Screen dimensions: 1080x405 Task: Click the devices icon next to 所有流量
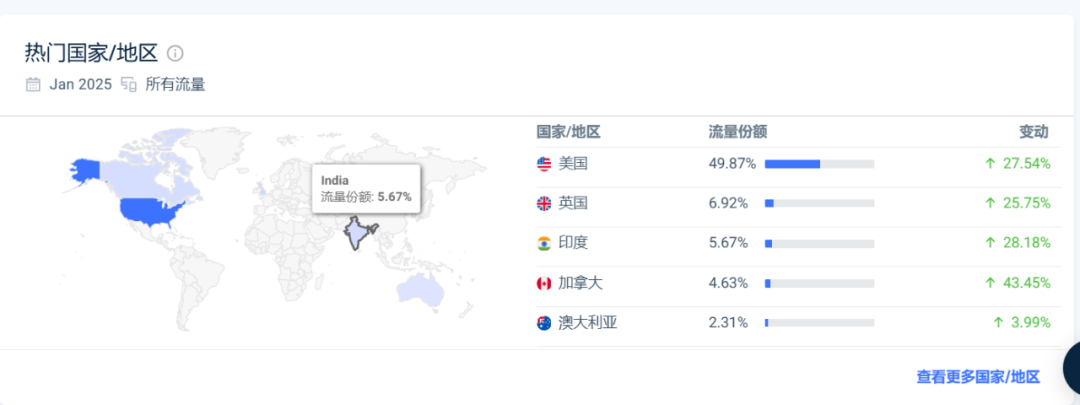point(129,85)
